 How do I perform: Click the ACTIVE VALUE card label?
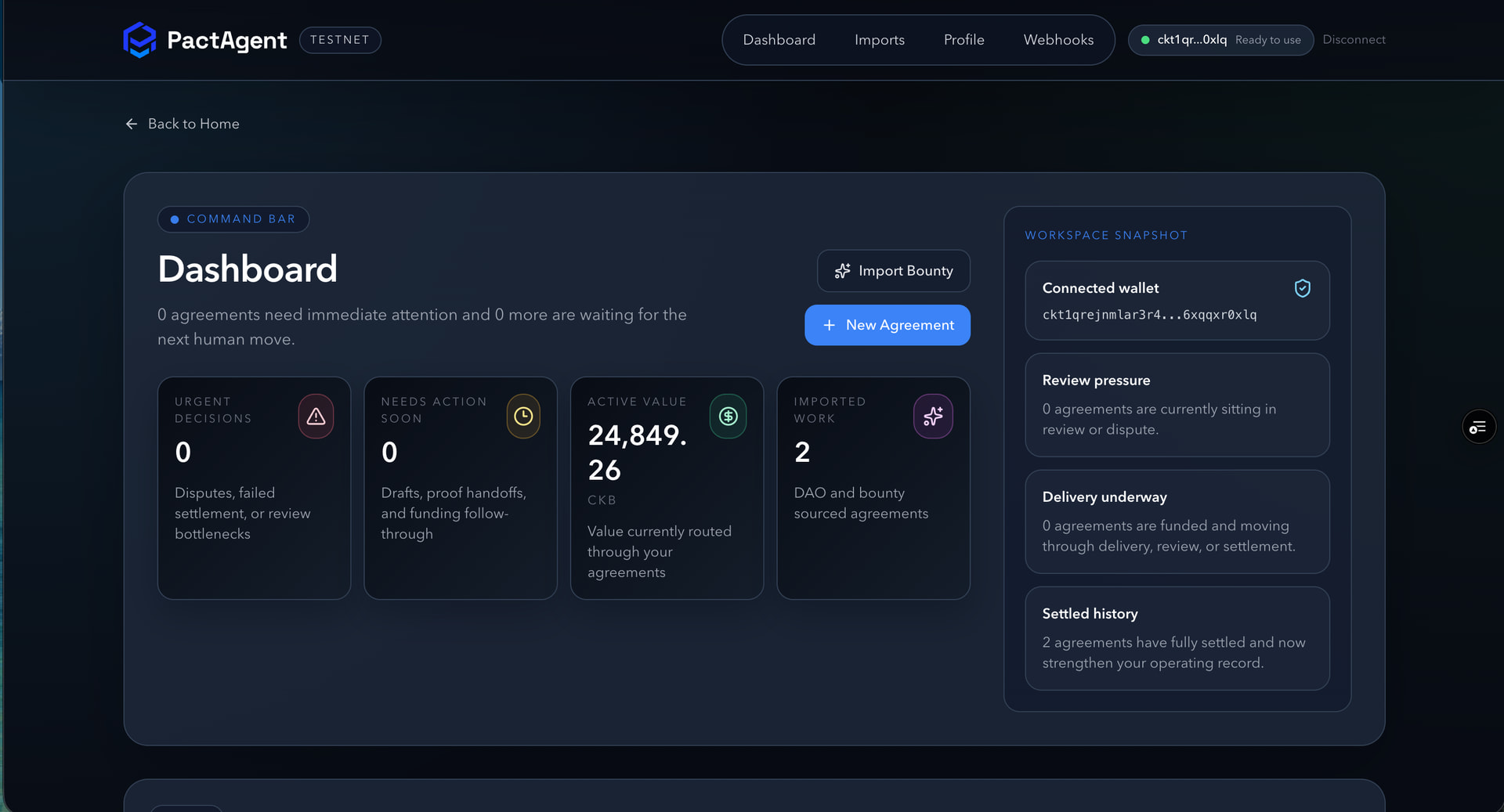pos(637,402)
